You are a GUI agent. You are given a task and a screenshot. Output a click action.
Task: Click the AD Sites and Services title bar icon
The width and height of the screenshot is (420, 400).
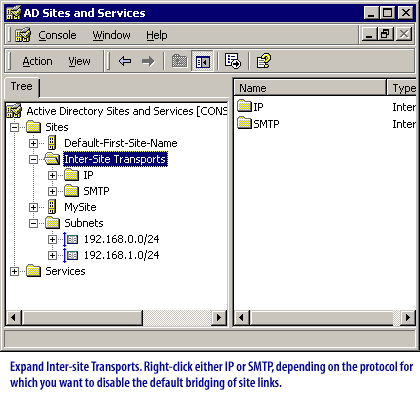(x=14, y=13)
